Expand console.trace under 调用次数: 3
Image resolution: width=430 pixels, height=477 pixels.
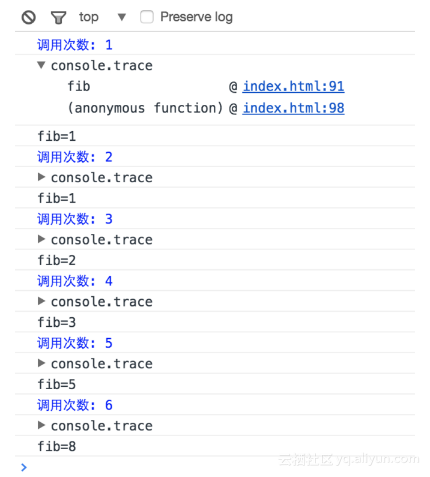tap(41, 239)
